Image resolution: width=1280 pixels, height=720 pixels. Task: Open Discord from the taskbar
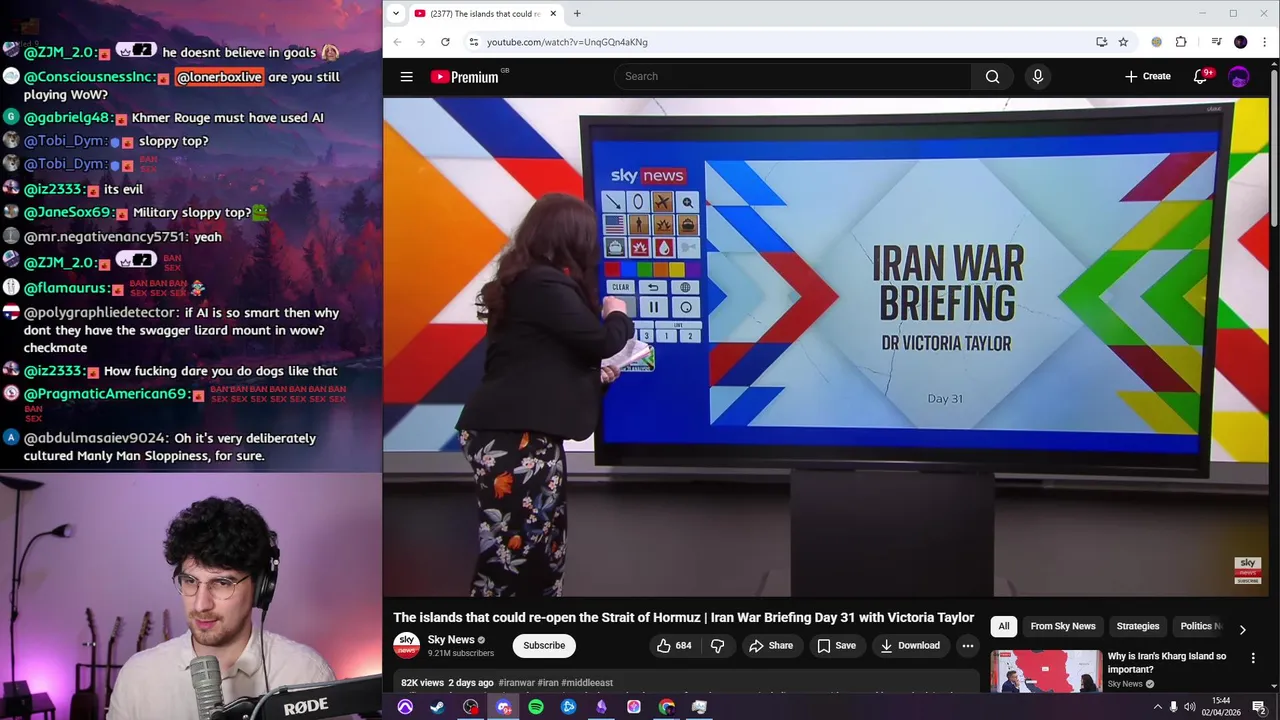point(504,707)
